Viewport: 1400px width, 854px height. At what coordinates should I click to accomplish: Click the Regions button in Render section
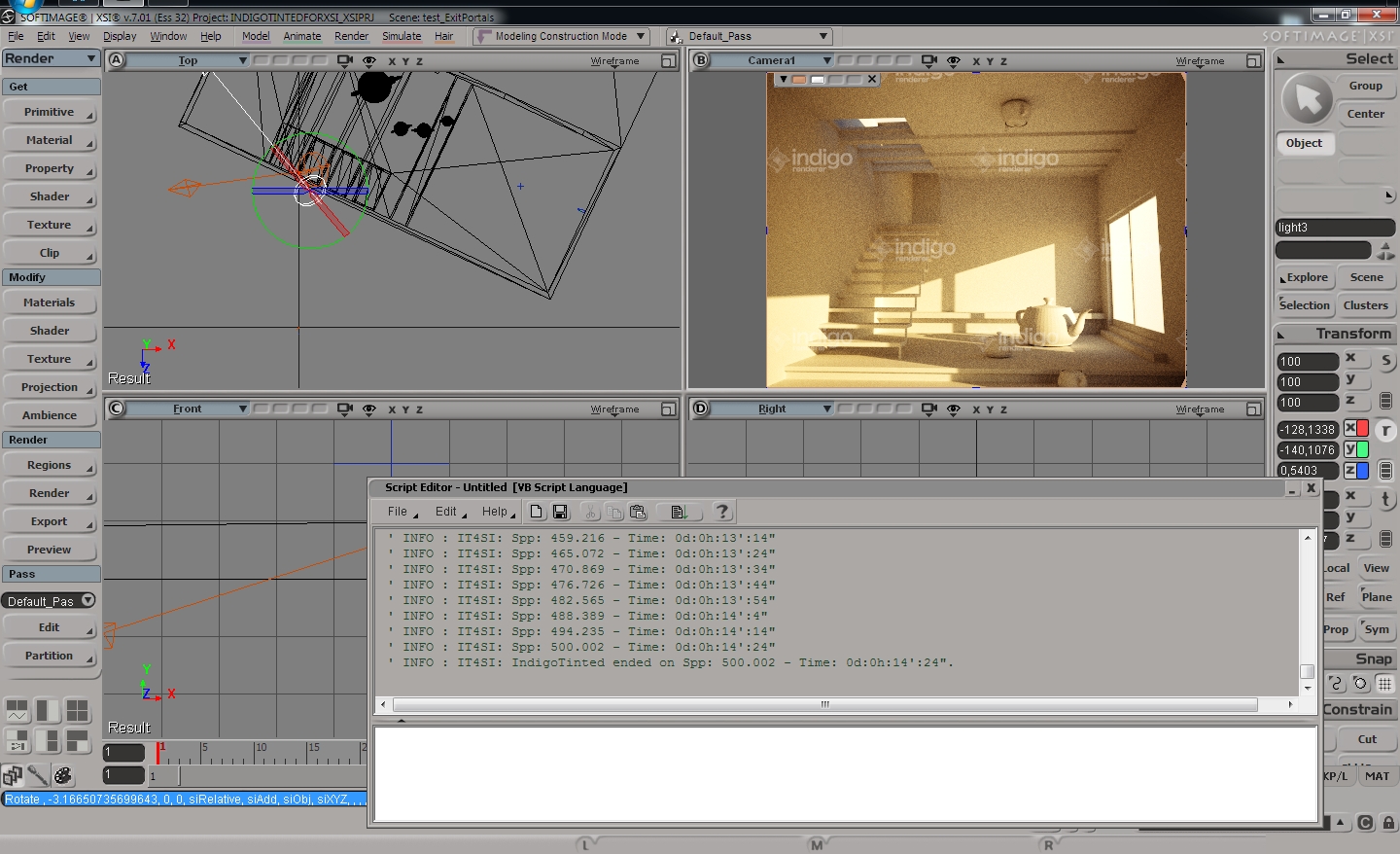pos(50,465)
